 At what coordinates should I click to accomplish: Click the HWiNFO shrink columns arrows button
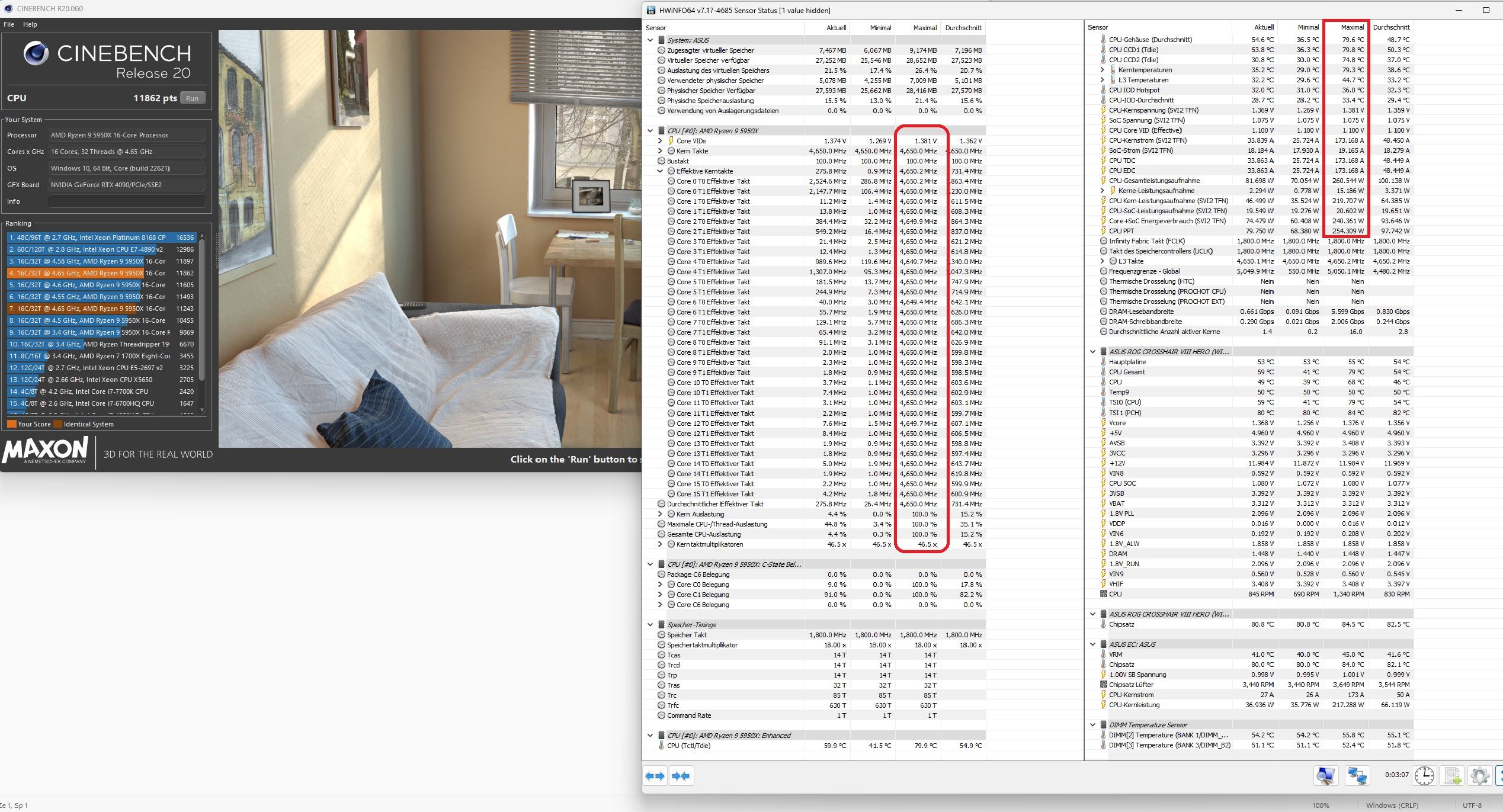(681, 776)
